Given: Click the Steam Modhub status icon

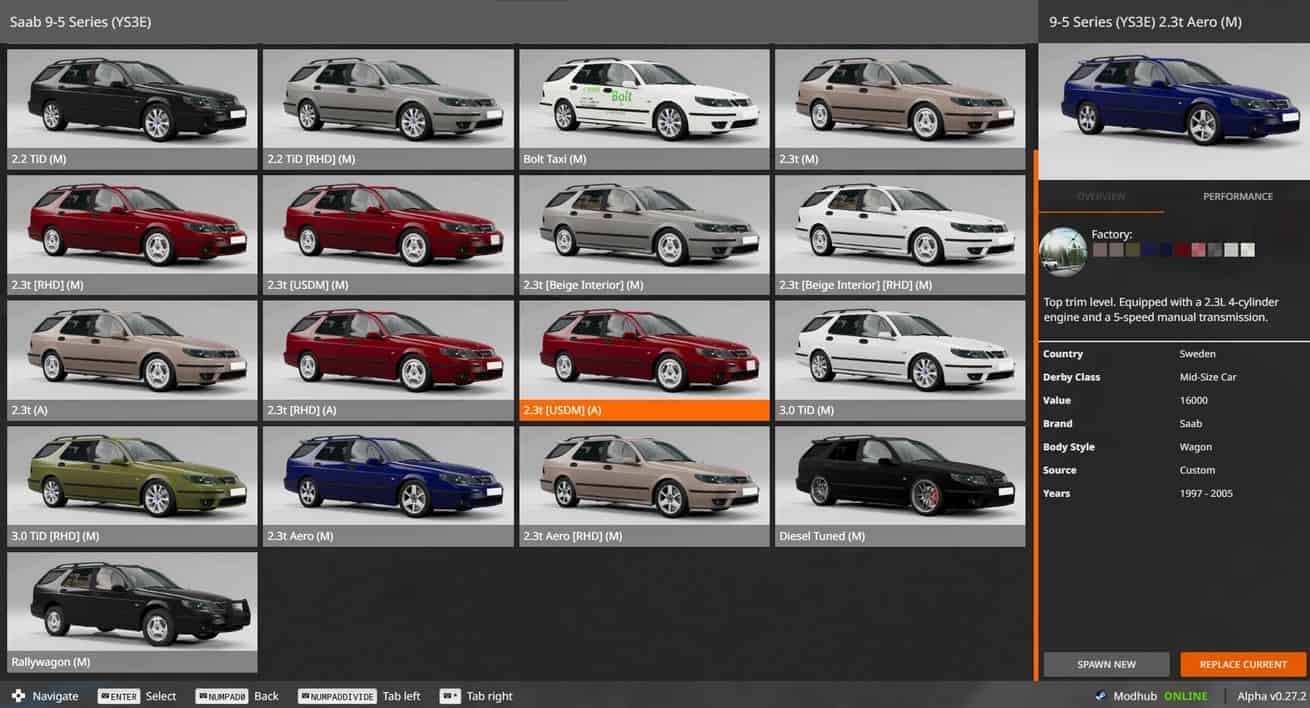Looking at the screenshot, I should [1101, 696].
